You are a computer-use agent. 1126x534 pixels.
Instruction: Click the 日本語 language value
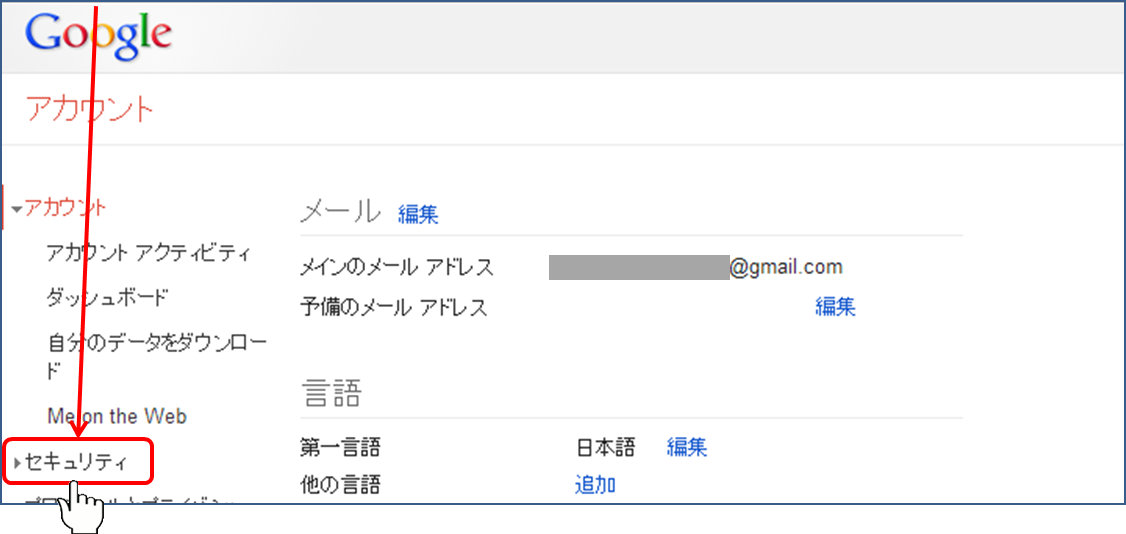pyautogui.click(x=605, y=447)
